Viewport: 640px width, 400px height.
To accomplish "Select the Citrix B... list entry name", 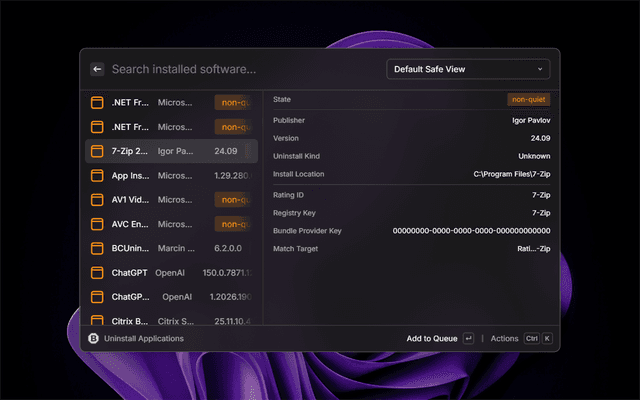I will pos(130,321).
